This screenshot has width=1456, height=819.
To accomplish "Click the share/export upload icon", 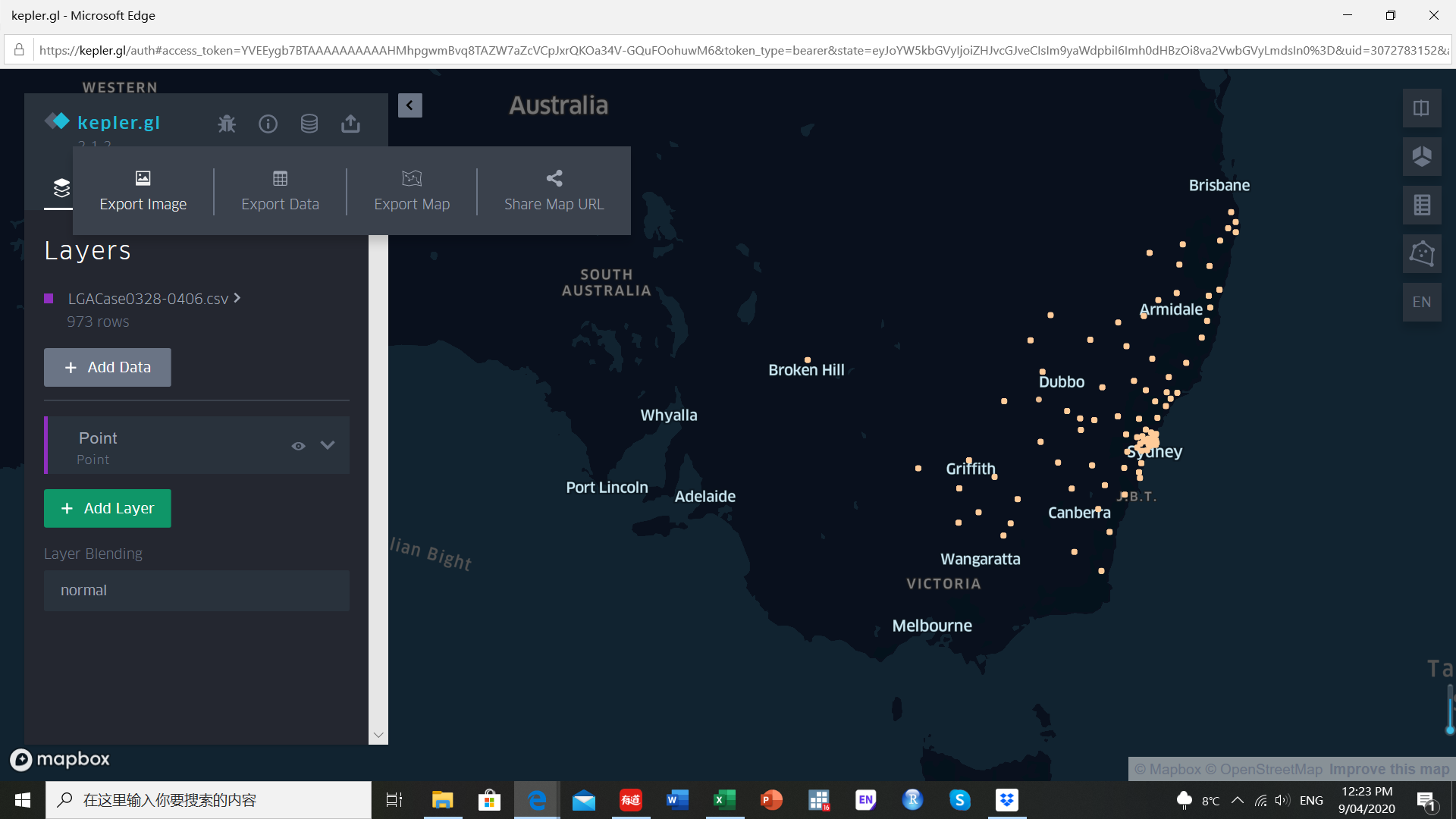I will (350, 124).
